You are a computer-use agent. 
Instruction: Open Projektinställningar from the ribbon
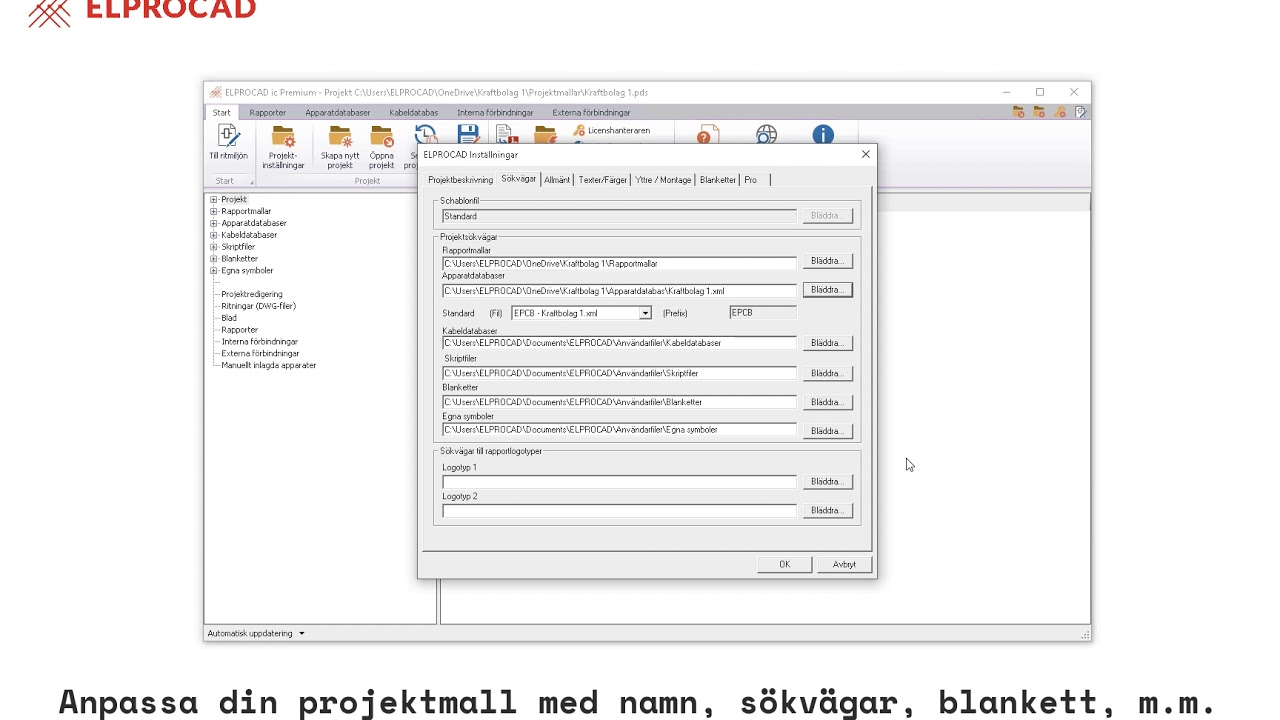tap(283, 147)
